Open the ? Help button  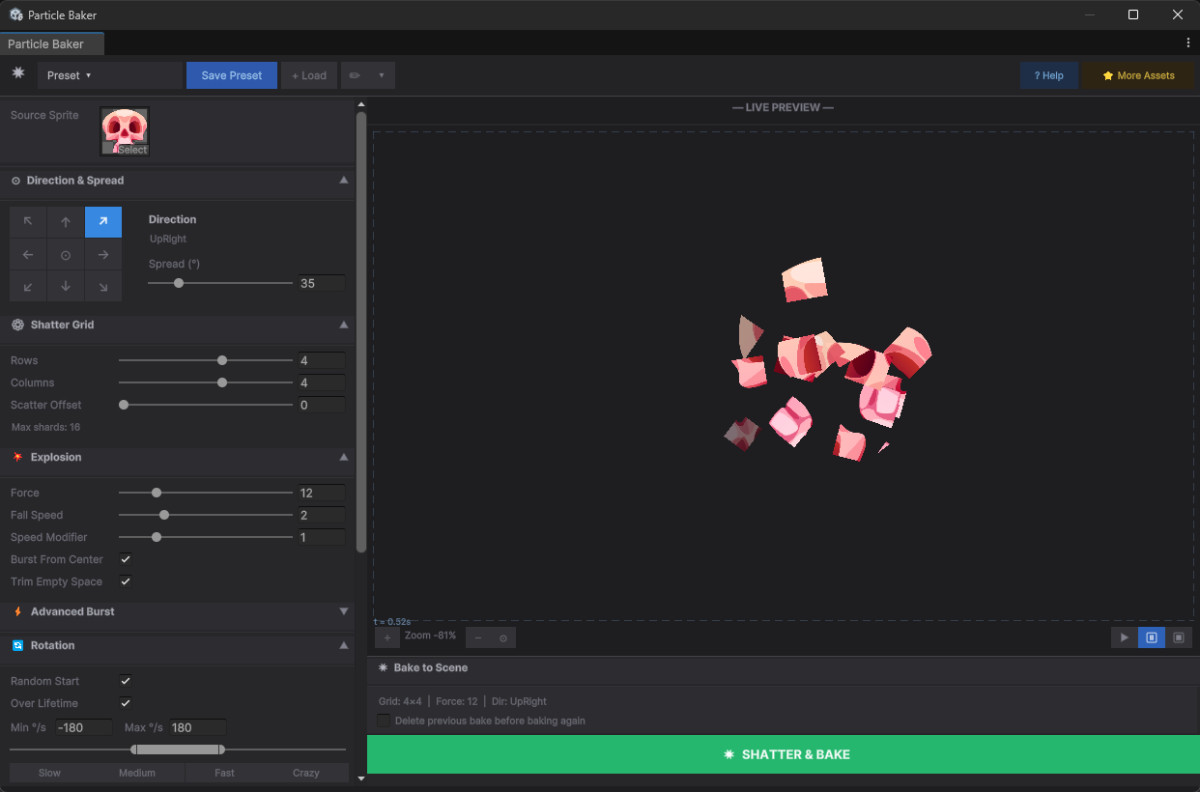coord(1049,75)
